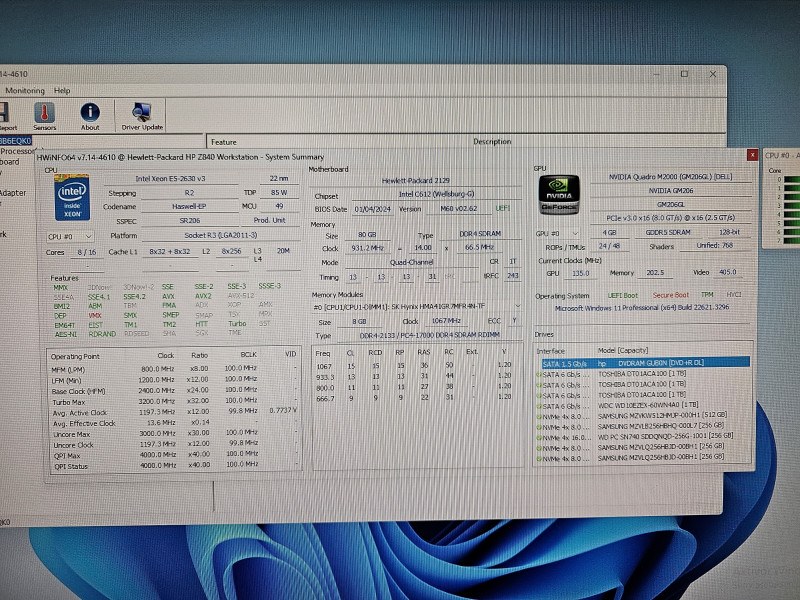Screen dimensions: 800x600
Task: Click the VMX feature flag
Action: (x=95, y=315)
